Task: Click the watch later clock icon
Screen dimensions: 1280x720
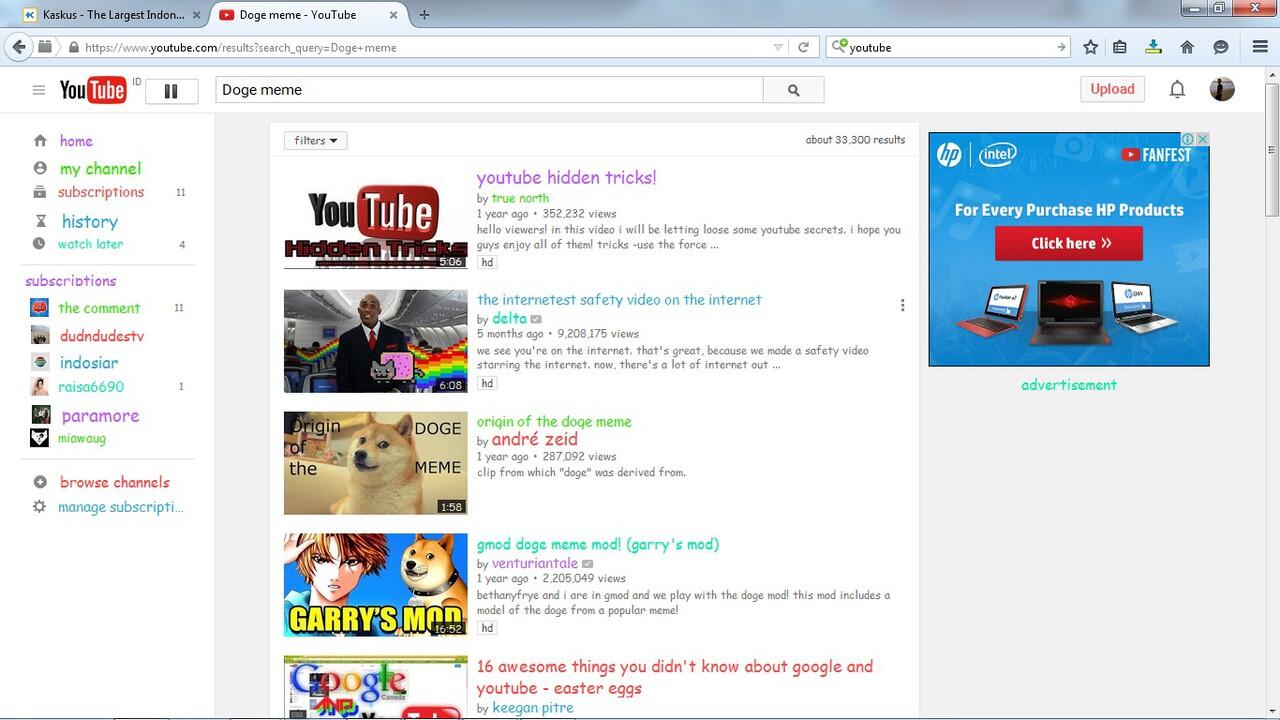Action: [39, 243]
